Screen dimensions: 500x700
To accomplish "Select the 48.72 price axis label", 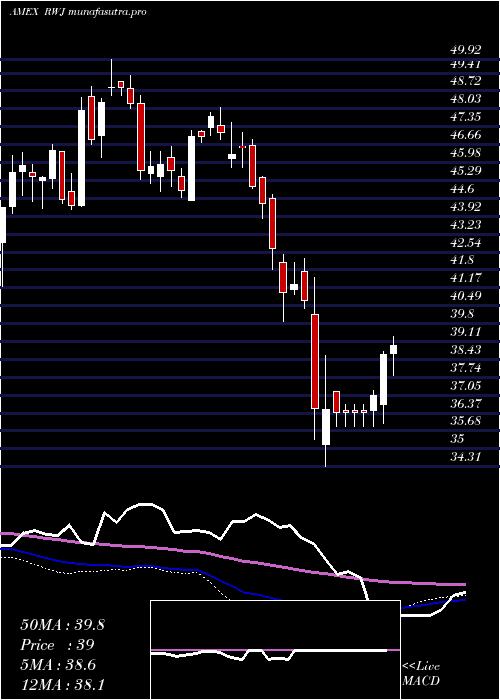I will [466, 81].
